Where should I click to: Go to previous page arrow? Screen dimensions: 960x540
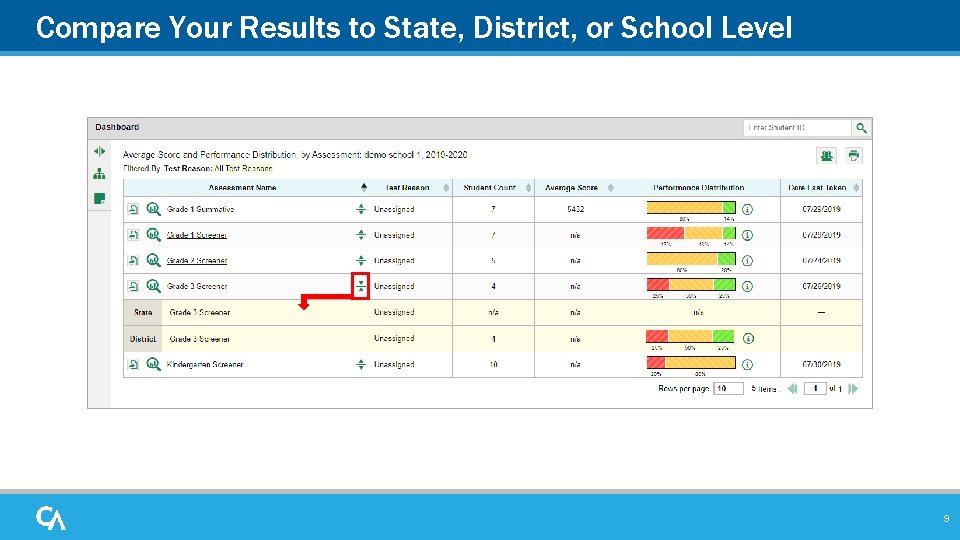coord(792,389)
